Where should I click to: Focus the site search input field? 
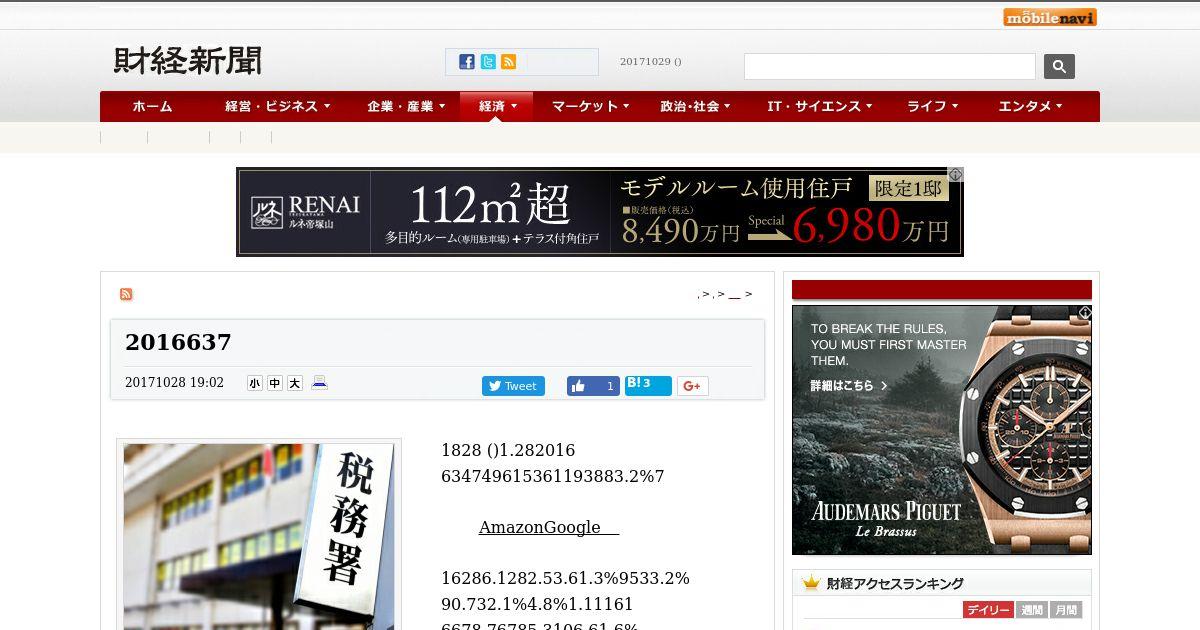(x=890, y=67)
